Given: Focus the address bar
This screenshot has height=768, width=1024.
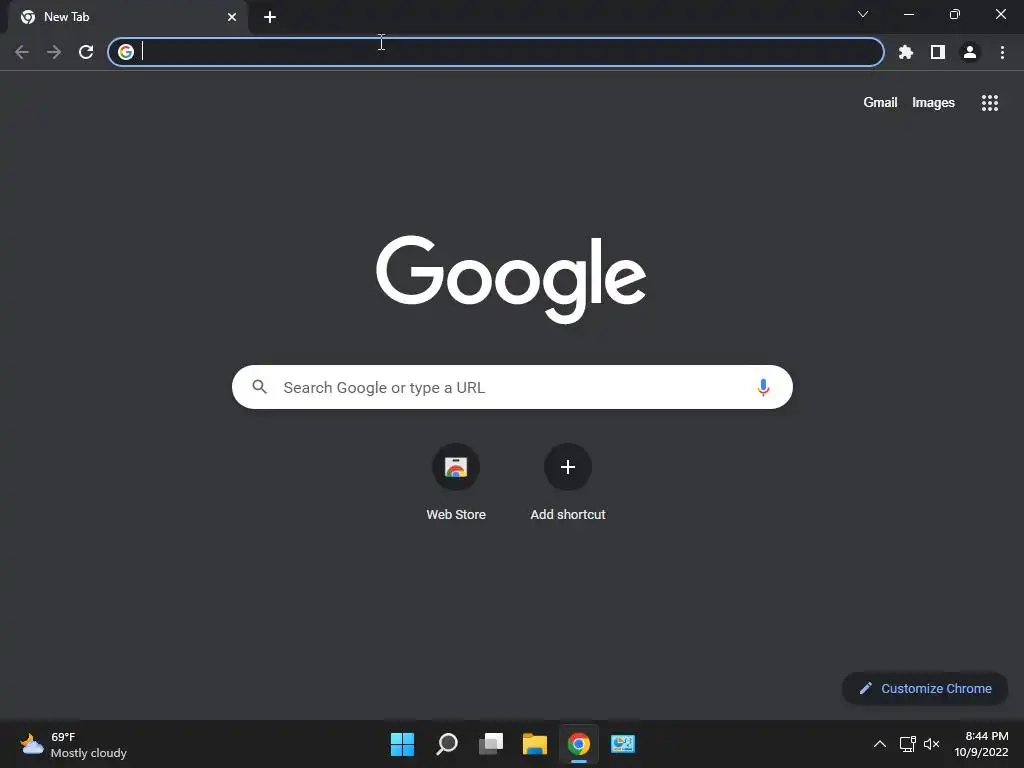Looking at the screenshot, I should tap(496, 52).
